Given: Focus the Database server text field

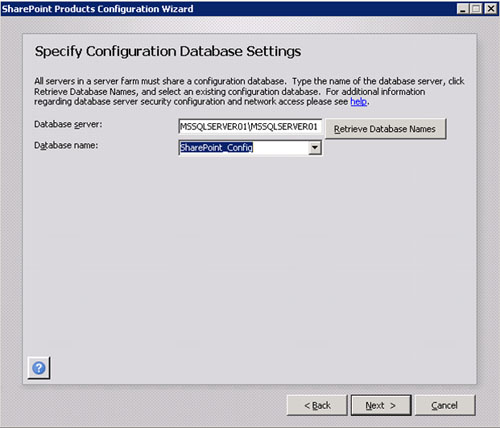Looking at the screenshot, I should 250,126.
